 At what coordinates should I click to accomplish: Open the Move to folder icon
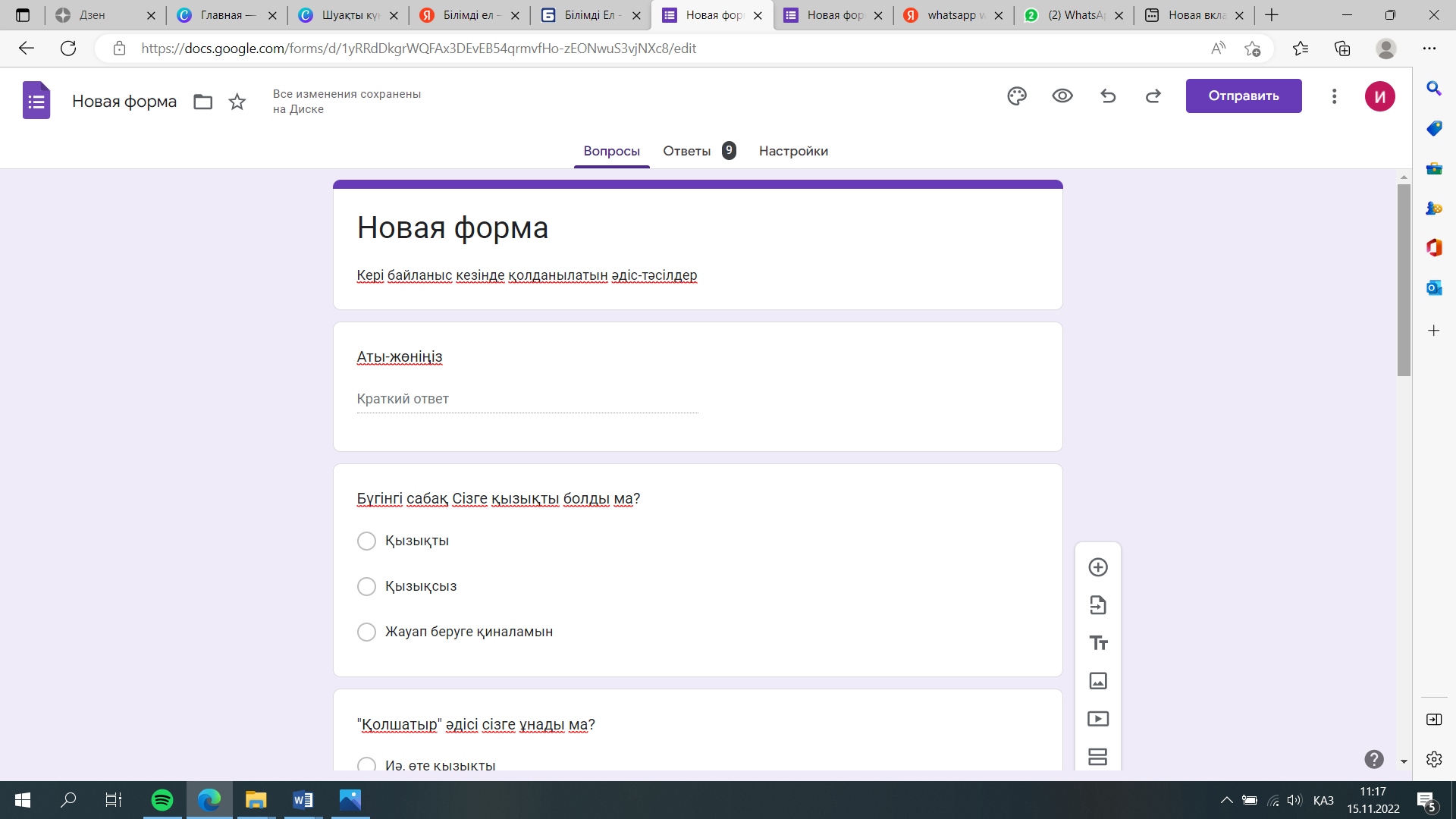click(x=202, y=102)
